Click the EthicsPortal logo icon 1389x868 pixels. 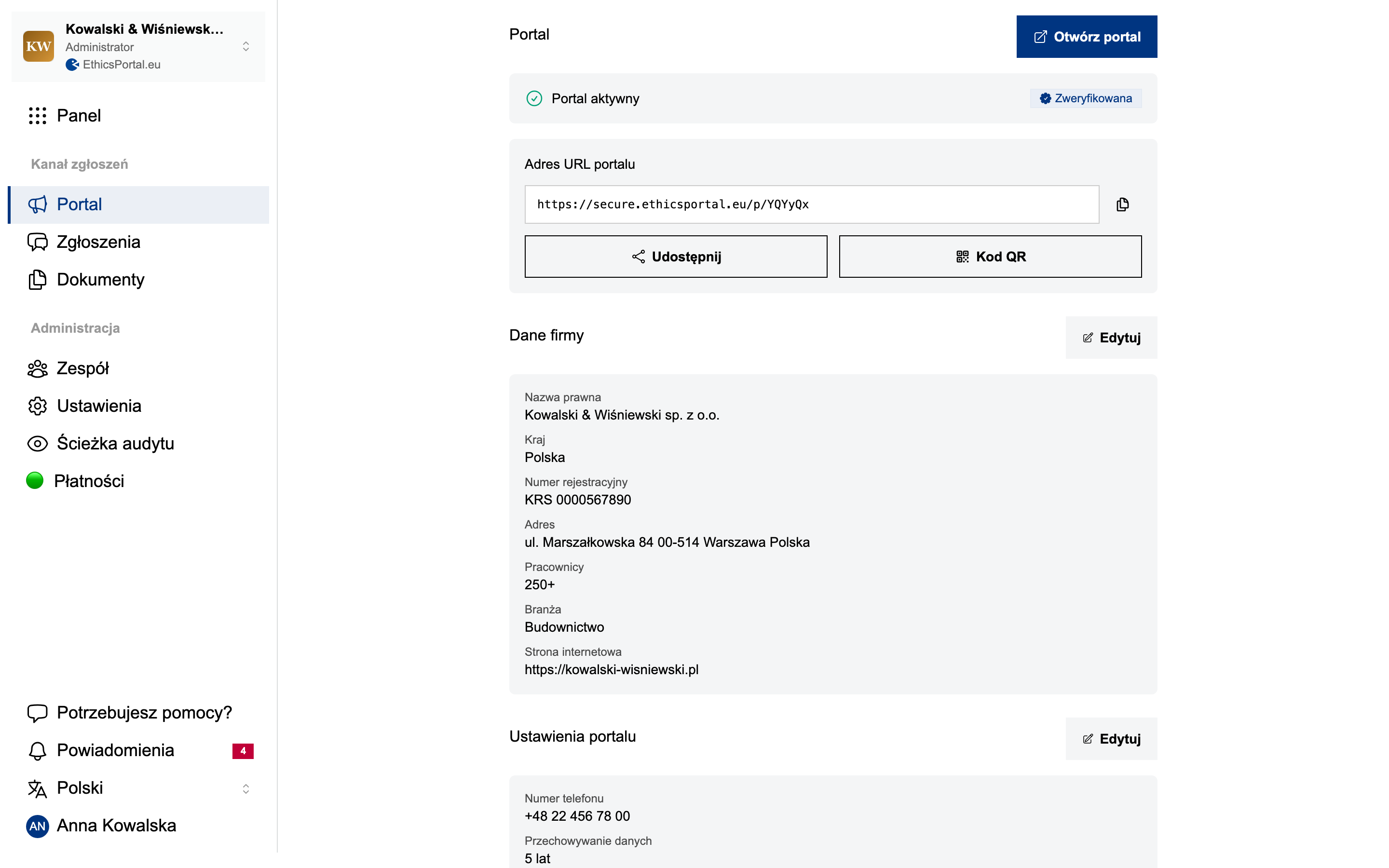tap(72, 65)
